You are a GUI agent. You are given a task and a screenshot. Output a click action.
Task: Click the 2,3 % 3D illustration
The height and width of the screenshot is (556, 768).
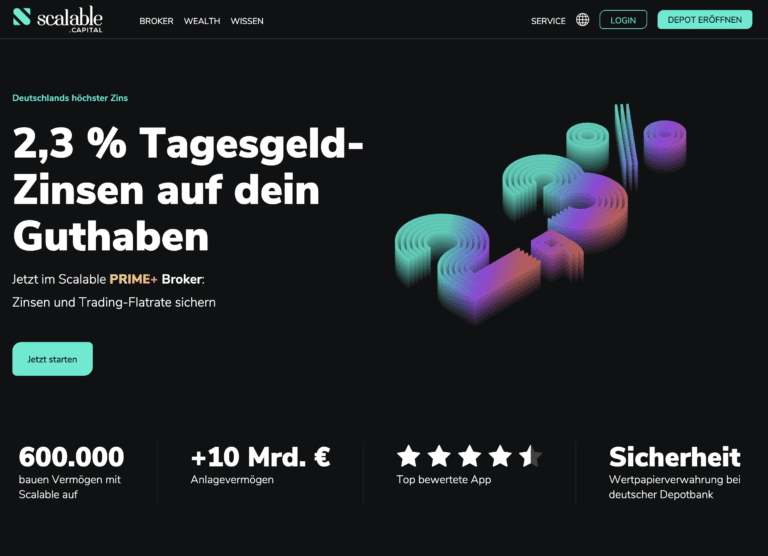[540, 214]
